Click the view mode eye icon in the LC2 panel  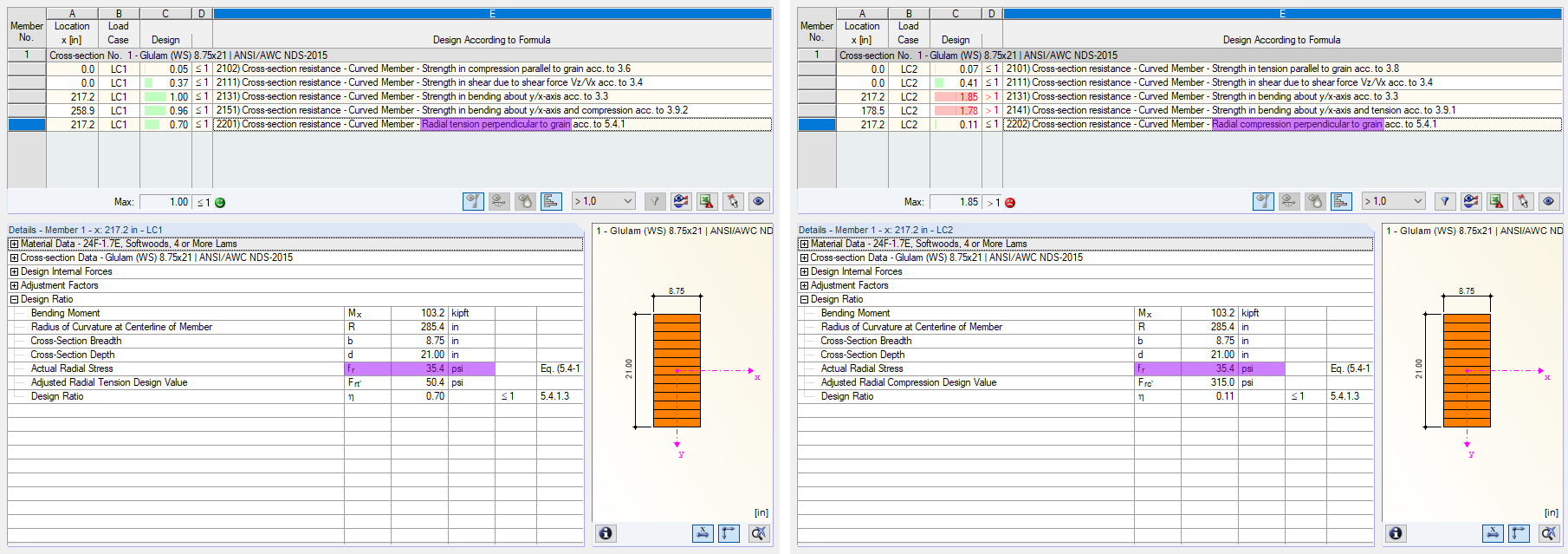tap(1549, 201)
